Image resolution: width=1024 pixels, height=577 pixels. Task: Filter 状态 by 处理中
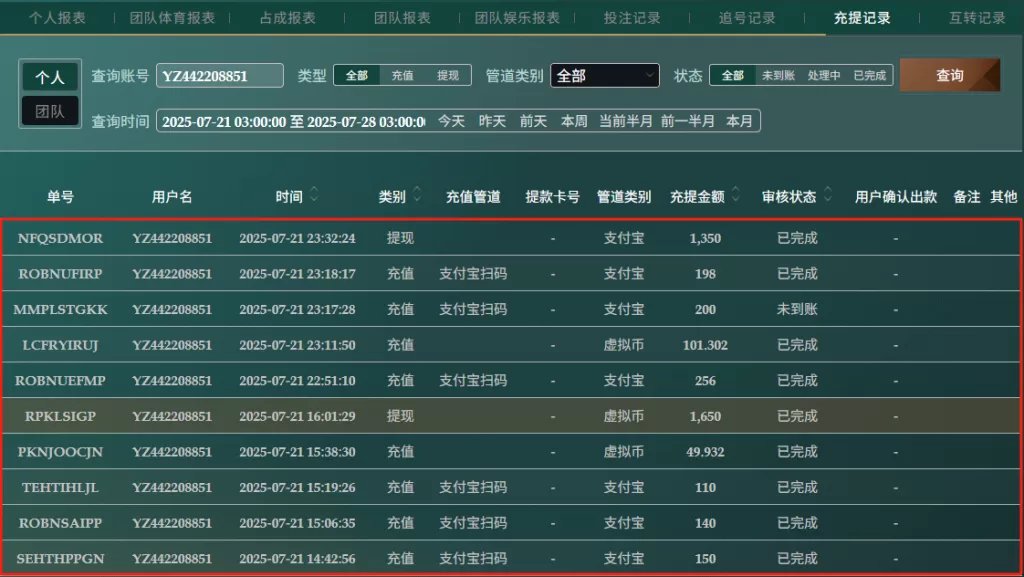point(824,76)
